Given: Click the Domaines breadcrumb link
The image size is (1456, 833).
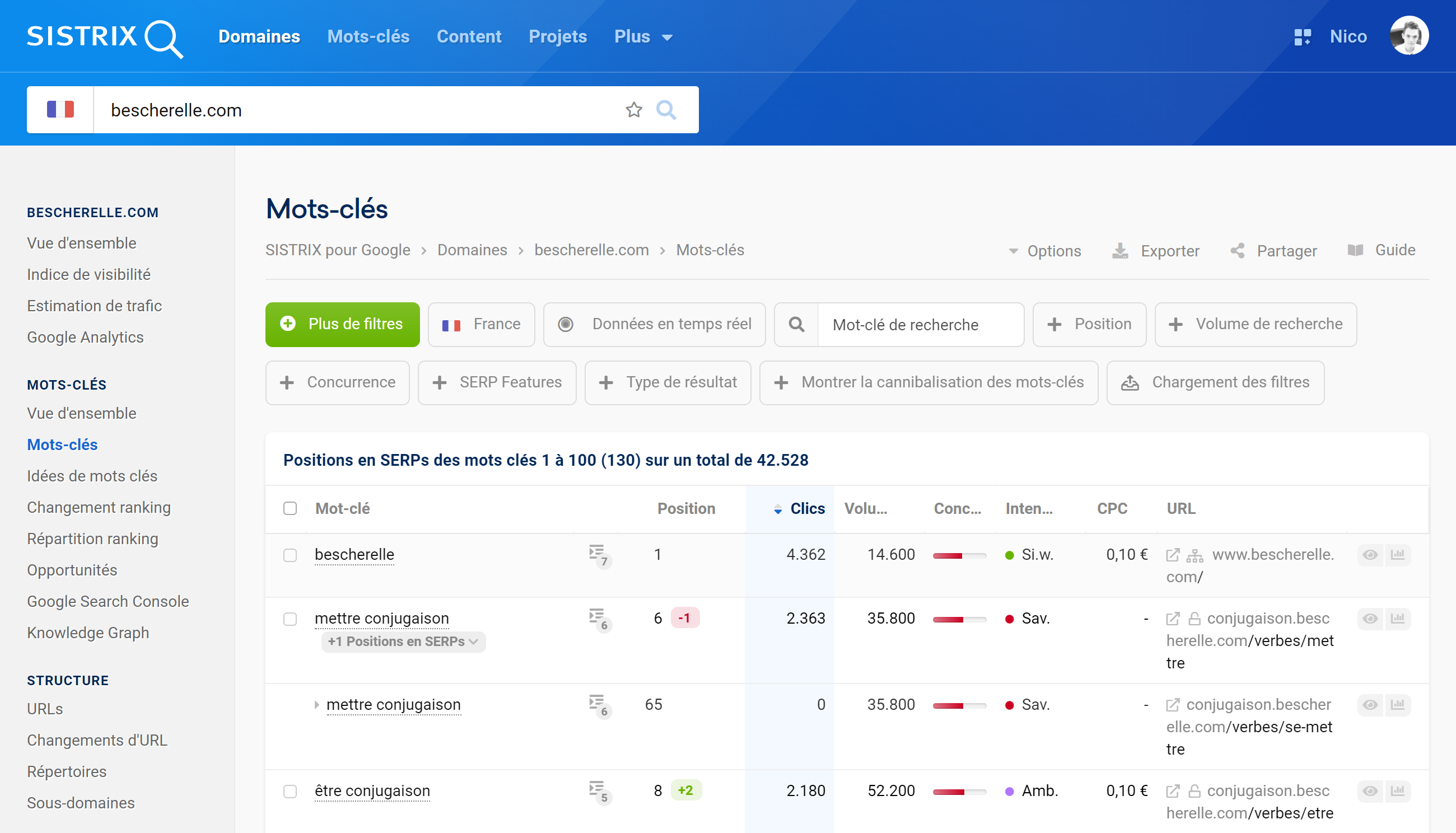Looking at the screenshot, I should tap(472, 250).
